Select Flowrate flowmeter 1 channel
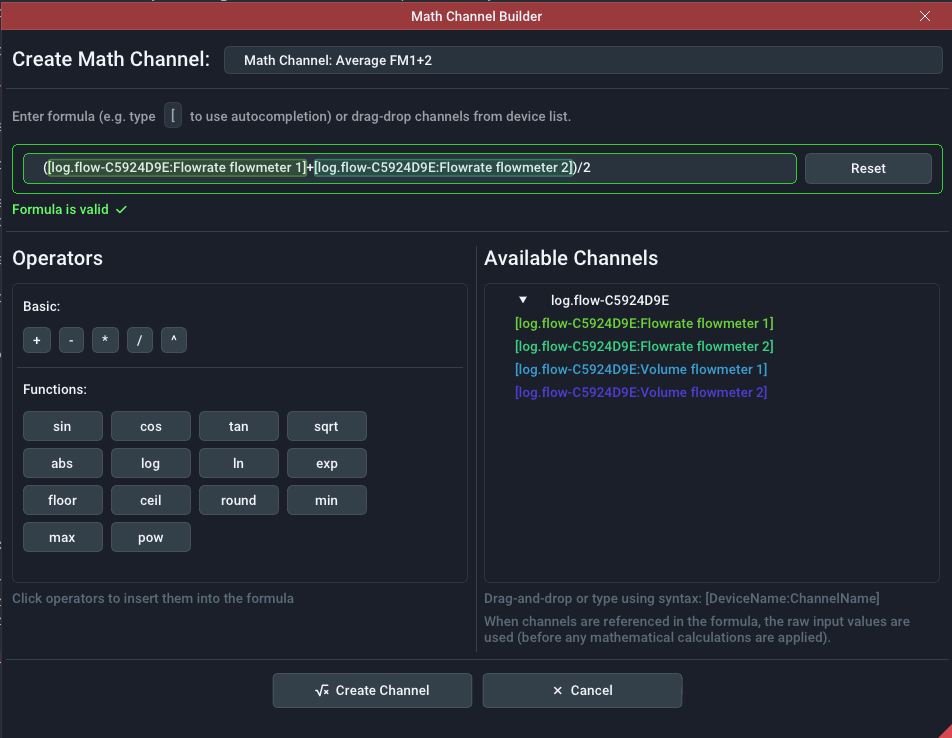 (643, 323)
